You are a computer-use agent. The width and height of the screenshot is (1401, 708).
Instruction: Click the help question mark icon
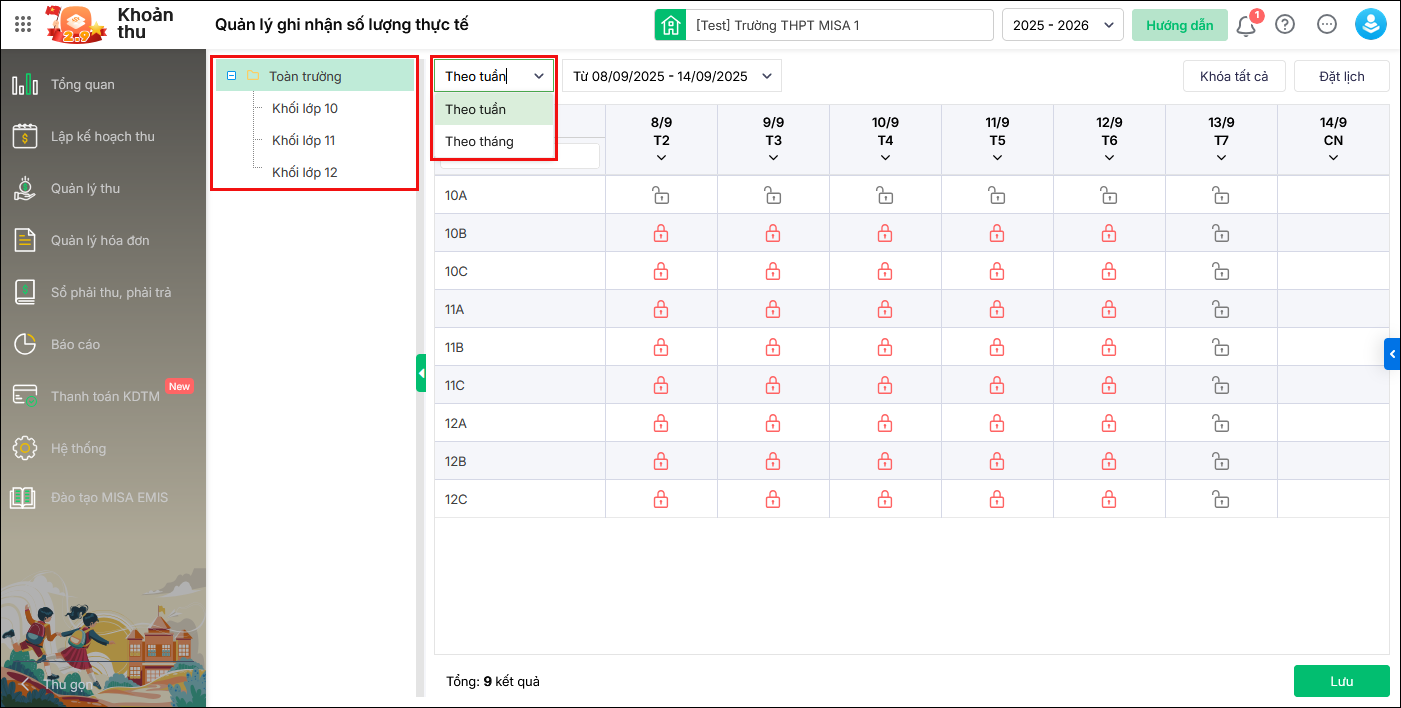click(1286, 25)
